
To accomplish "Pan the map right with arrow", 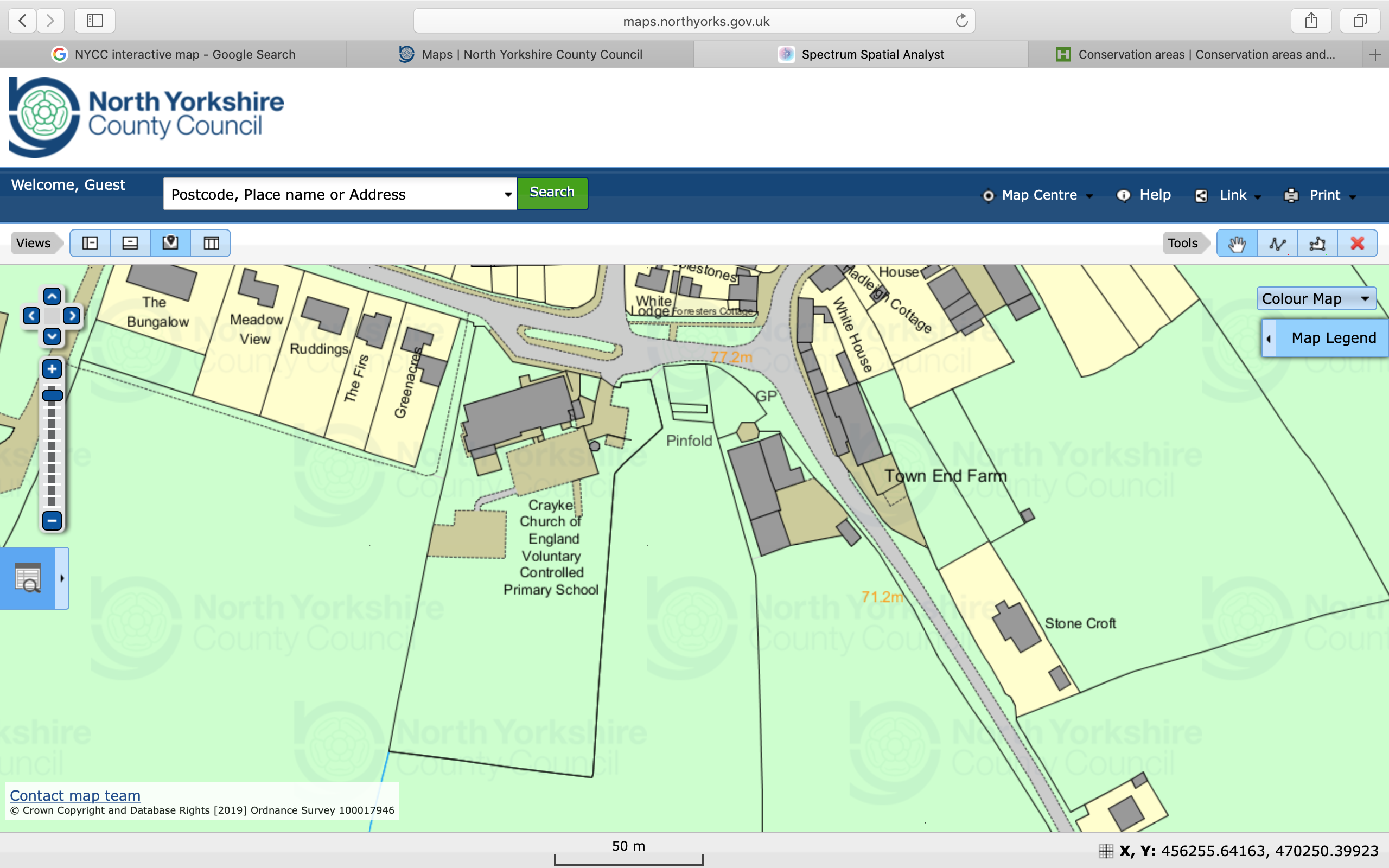I will coord(72,316).
